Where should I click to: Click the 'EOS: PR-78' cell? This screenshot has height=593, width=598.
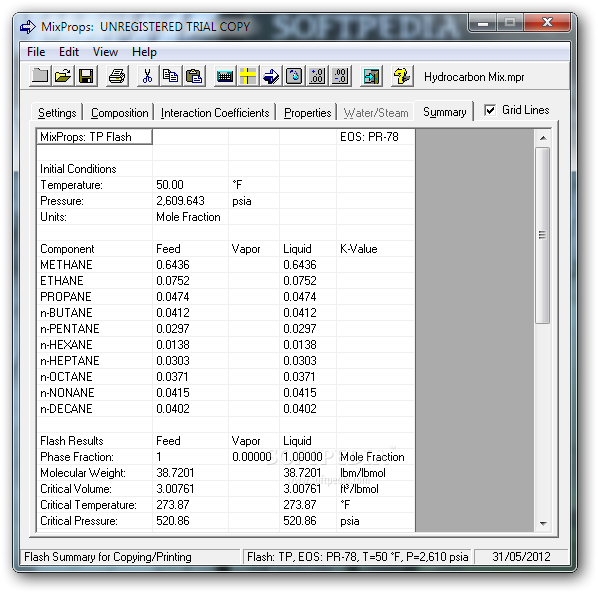[x=375, y=137]
